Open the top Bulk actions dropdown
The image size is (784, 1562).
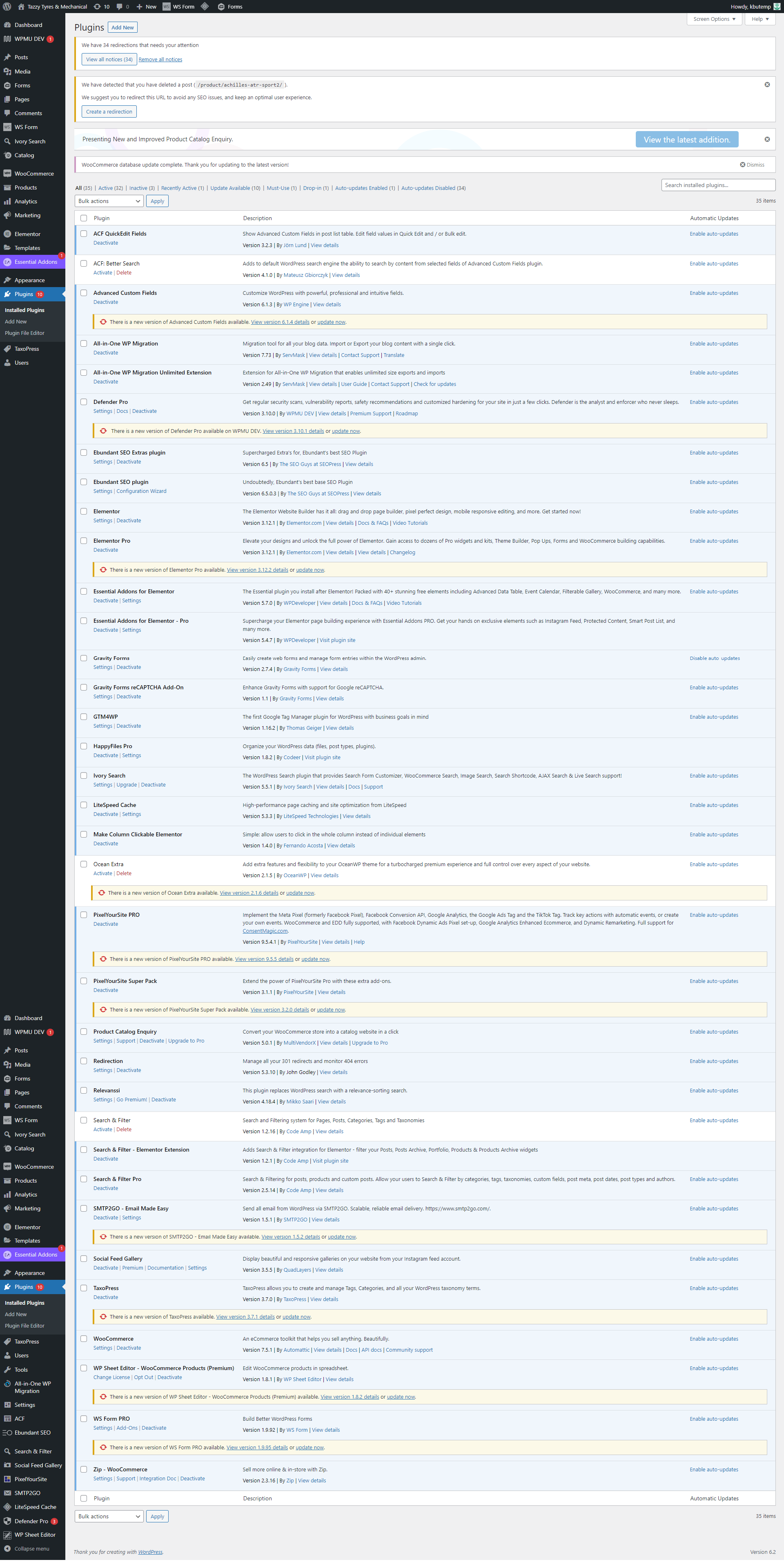click(x=109, y=201)
